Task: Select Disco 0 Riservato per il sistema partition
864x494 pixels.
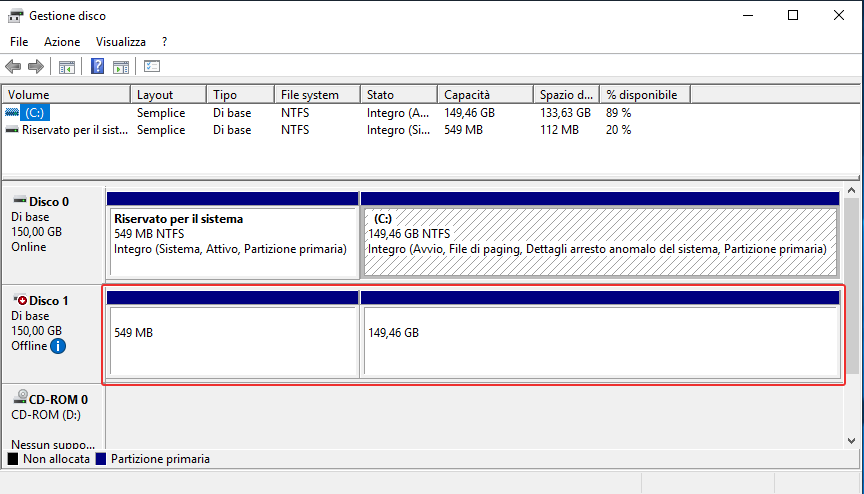Action: click(x=232, y=241)
